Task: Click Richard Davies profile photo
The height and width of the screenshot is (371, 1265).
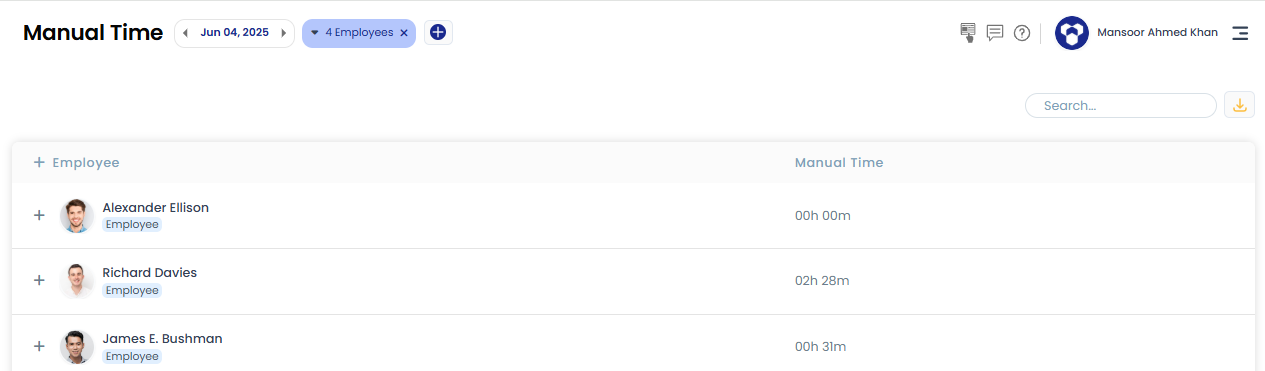Action: [x=77, y=281]
